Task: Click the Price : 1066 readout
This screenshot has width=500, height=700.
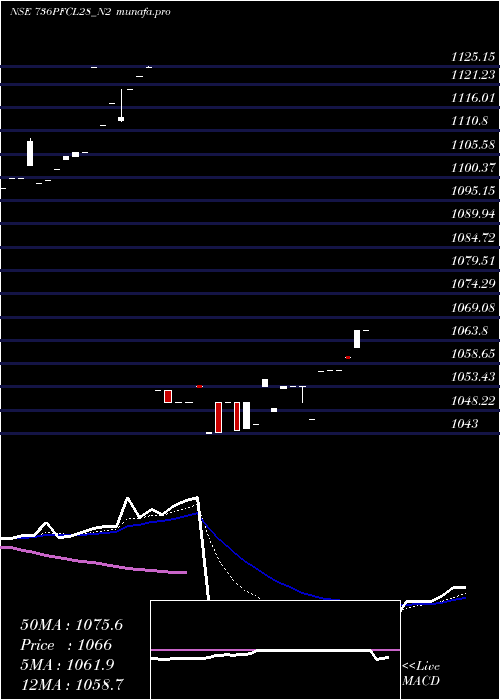Action: pyautogui.click(x=66, y=645)
